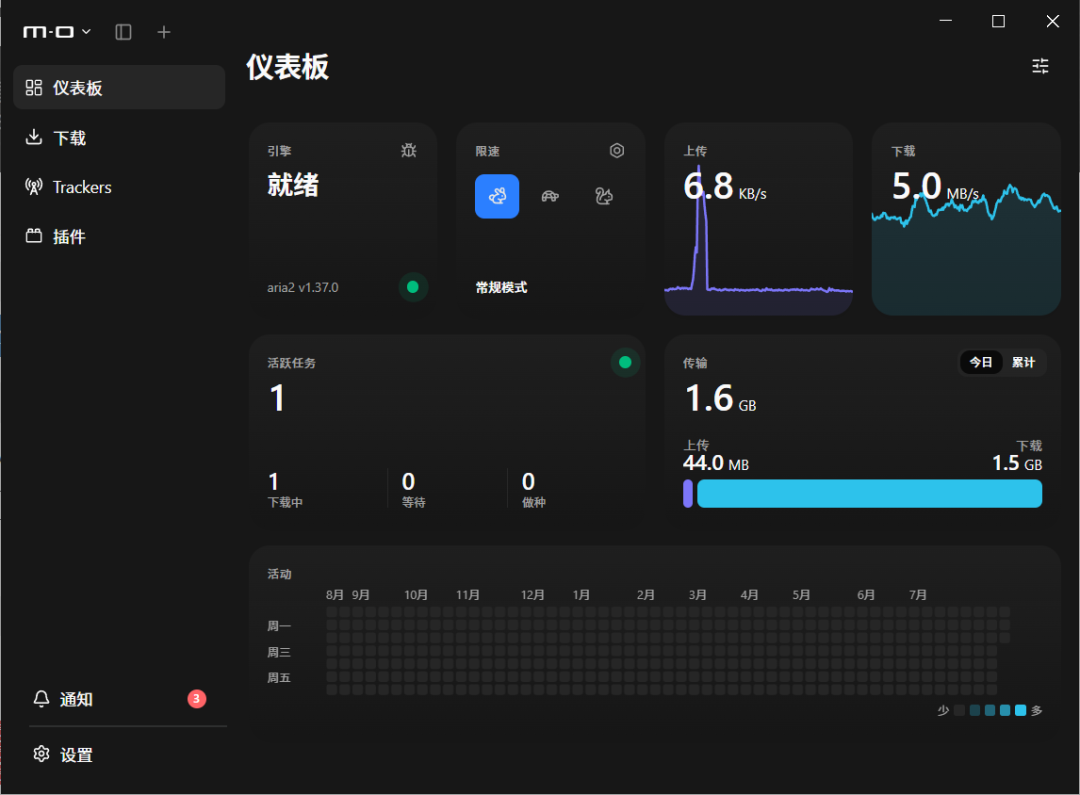Click the engine debug bug icon

(x=409, y=150)
